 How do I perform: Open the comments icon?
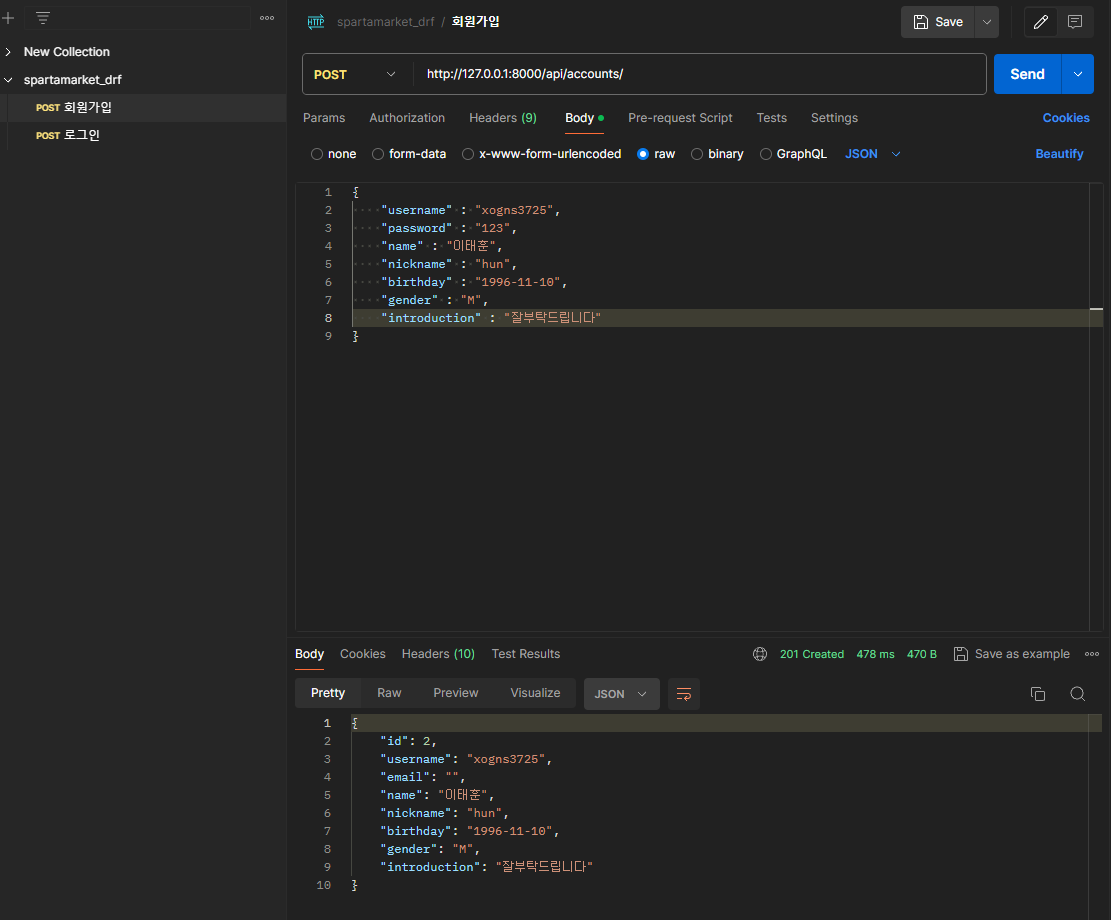pyautogui.click(x=1075, y=22)
